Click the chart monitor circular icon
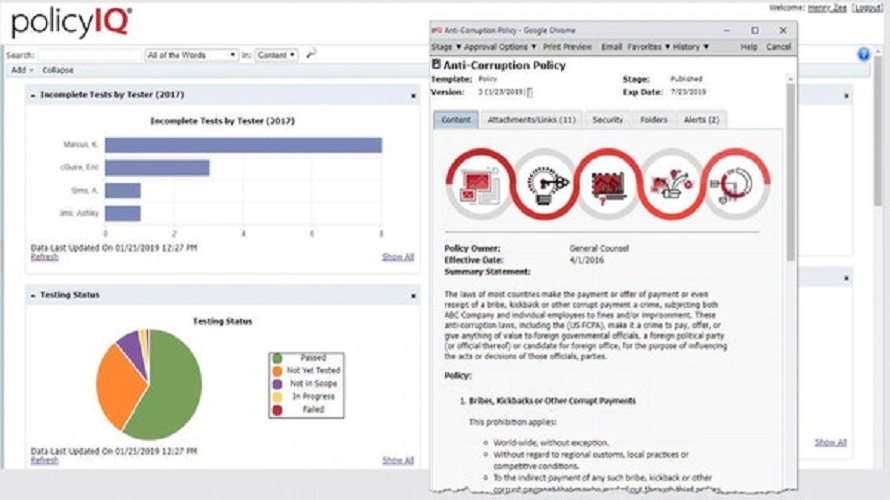Screen dimensions: 890x500 tap(608, 184)
